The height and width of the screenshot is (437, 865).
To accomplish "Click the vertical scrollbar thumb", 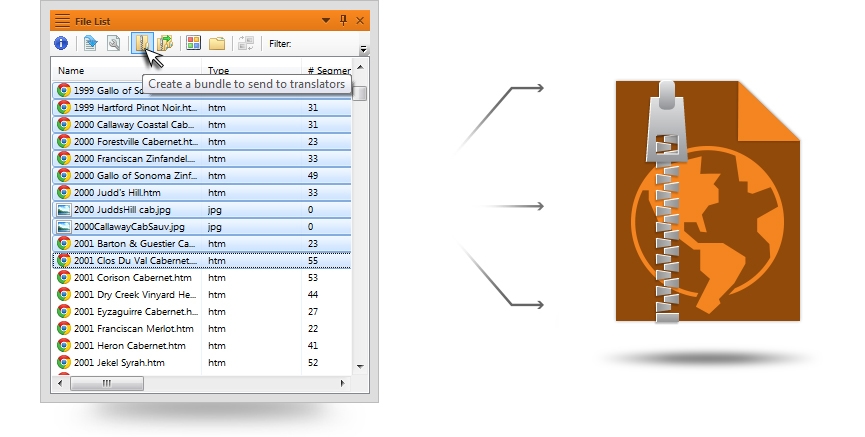I will point(360,93).
